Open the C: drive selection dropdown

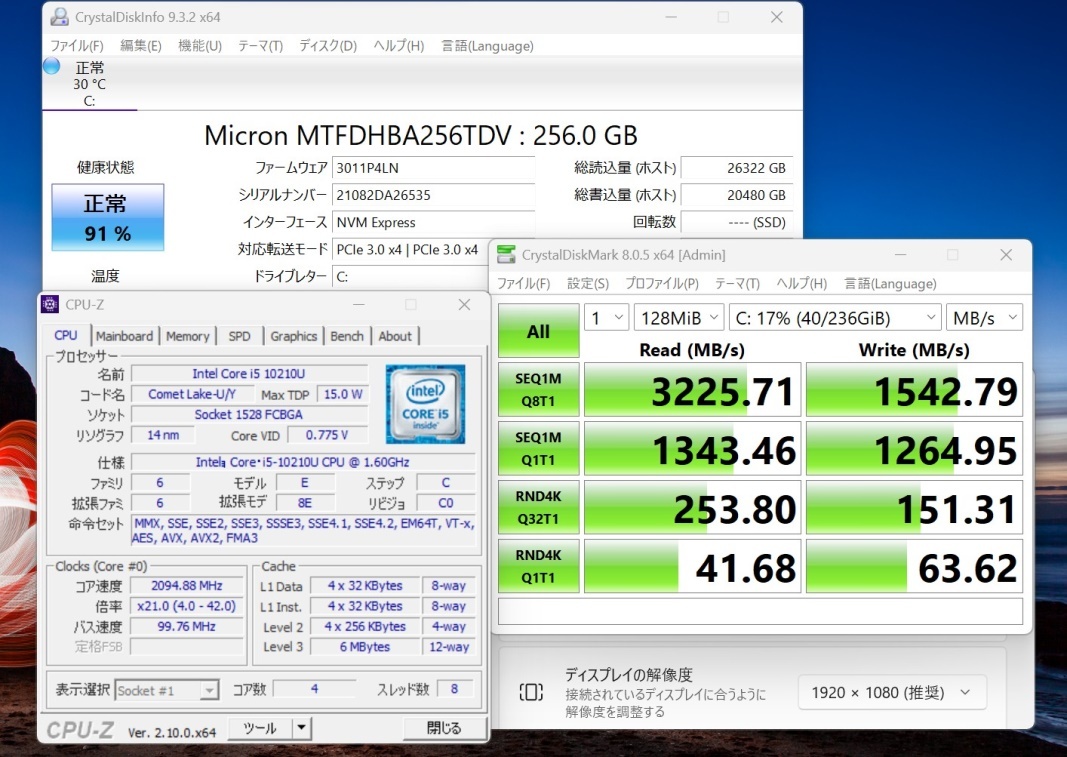coord(835,318)
